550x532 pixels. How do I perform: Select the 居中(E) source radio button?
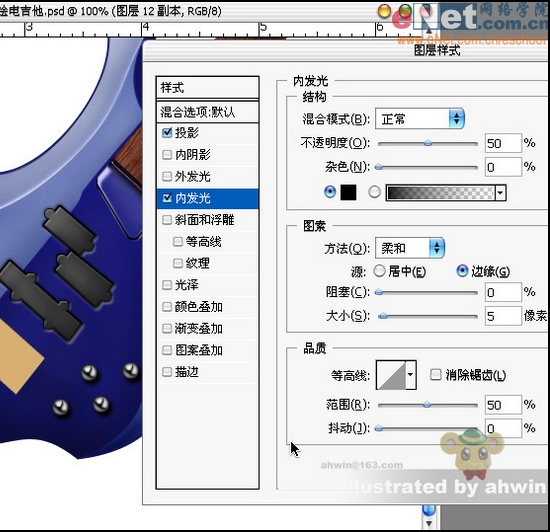[x=379, y=271]
